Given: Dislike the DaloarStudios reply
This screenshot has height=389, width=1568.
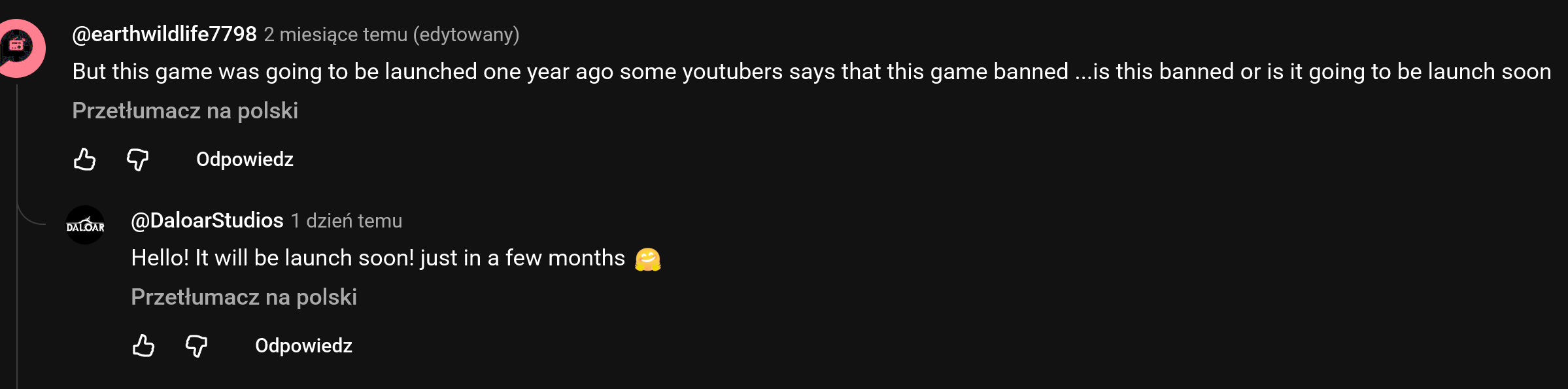Looking at the screenshot, I should [196, 345].
